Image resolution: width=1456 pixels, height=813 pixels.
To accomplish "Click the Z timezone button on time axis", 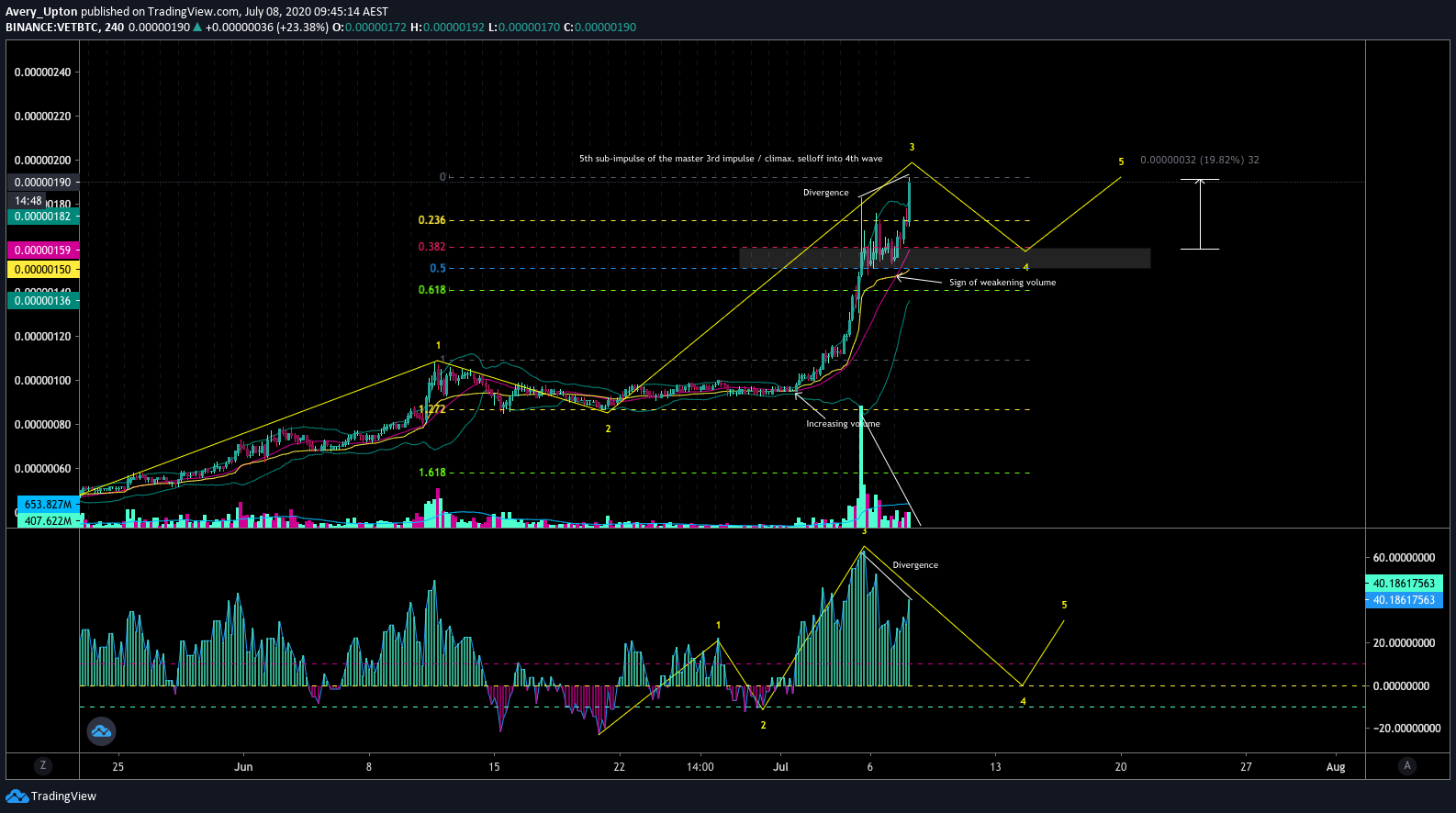I will (42, 765).
